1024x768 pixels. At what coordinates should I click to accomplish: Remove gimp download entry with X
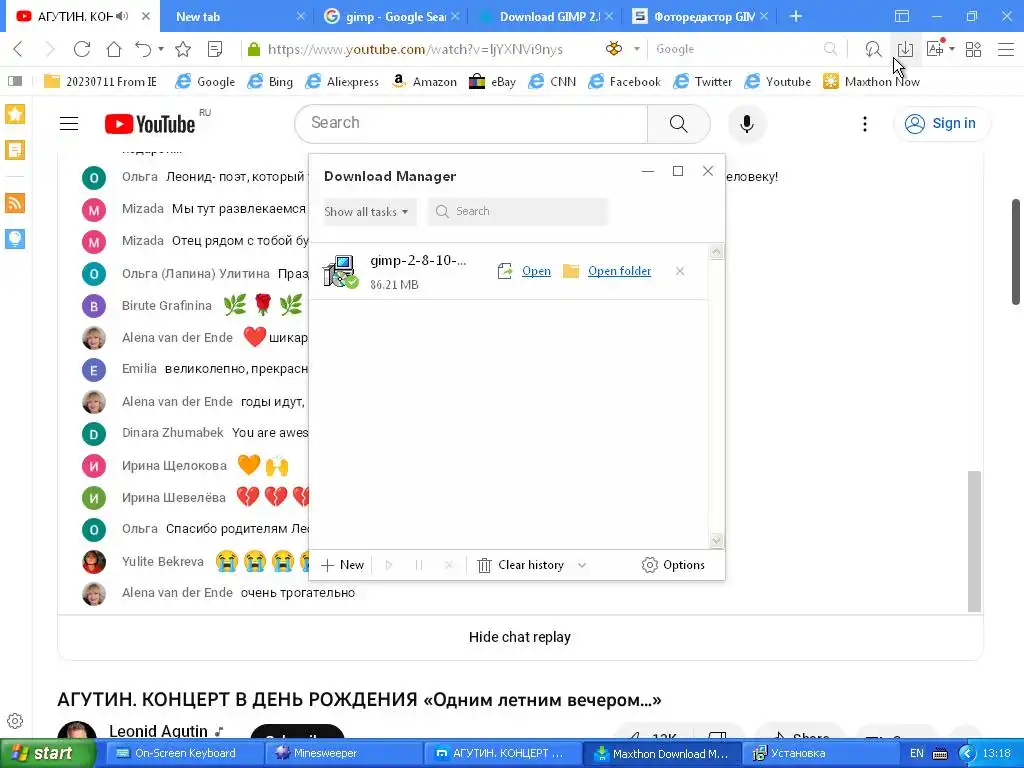tap(680, 271)
